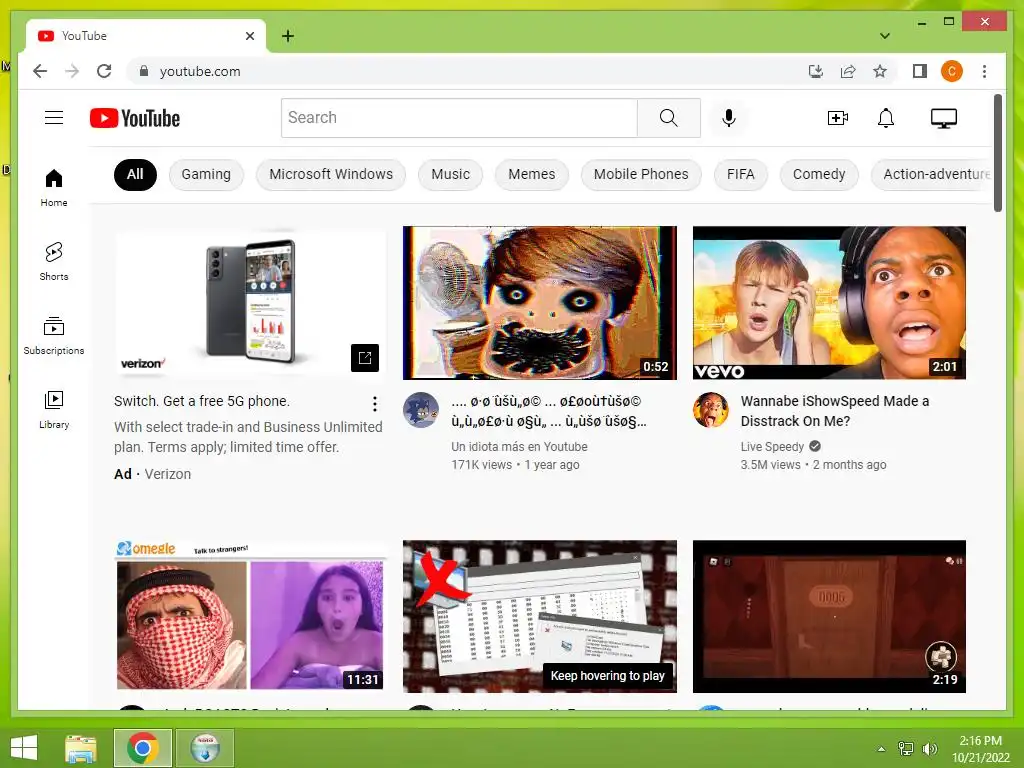
Task: Click the search magnifier button
Action: [x=669, y=118]
